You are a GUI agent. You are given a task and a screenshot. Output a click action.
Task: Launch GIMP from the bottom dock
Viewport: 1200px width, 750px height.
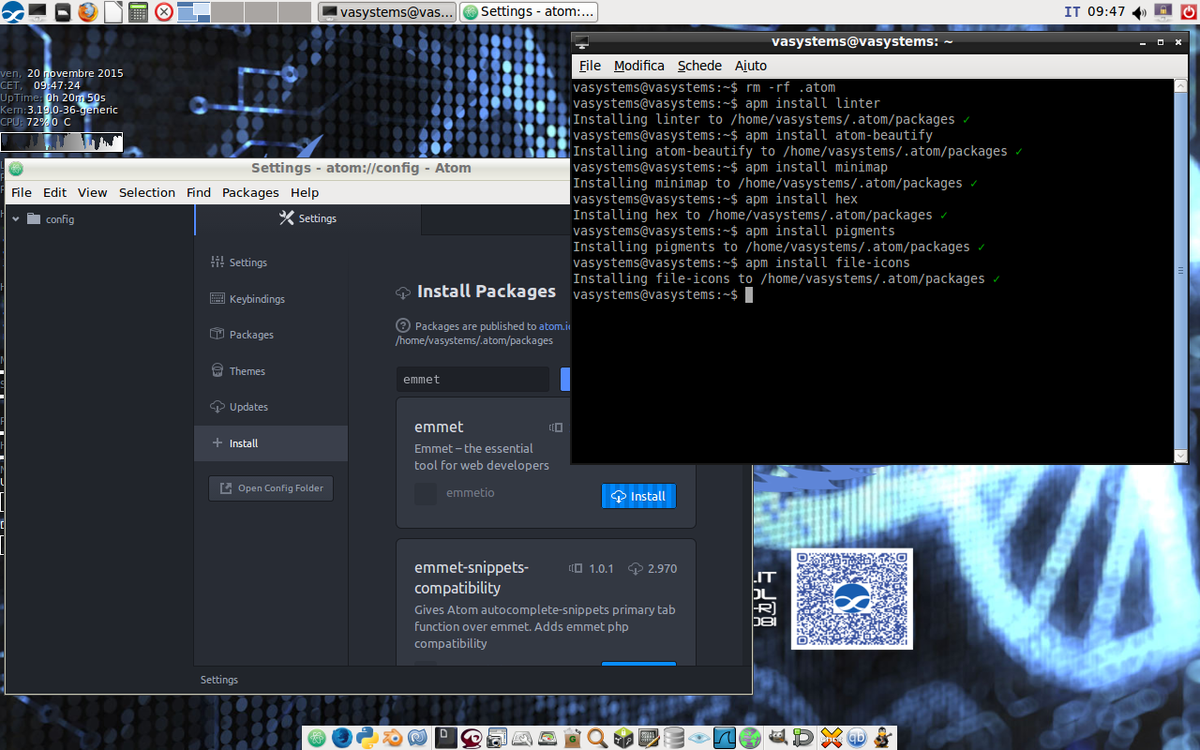click(777, 738)
